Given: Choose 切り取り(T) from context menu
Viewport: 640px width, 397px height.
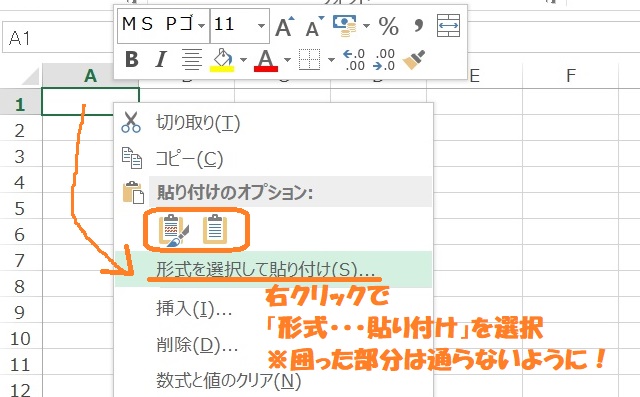Looking at the screenshot, I should (x=273, y=122).
